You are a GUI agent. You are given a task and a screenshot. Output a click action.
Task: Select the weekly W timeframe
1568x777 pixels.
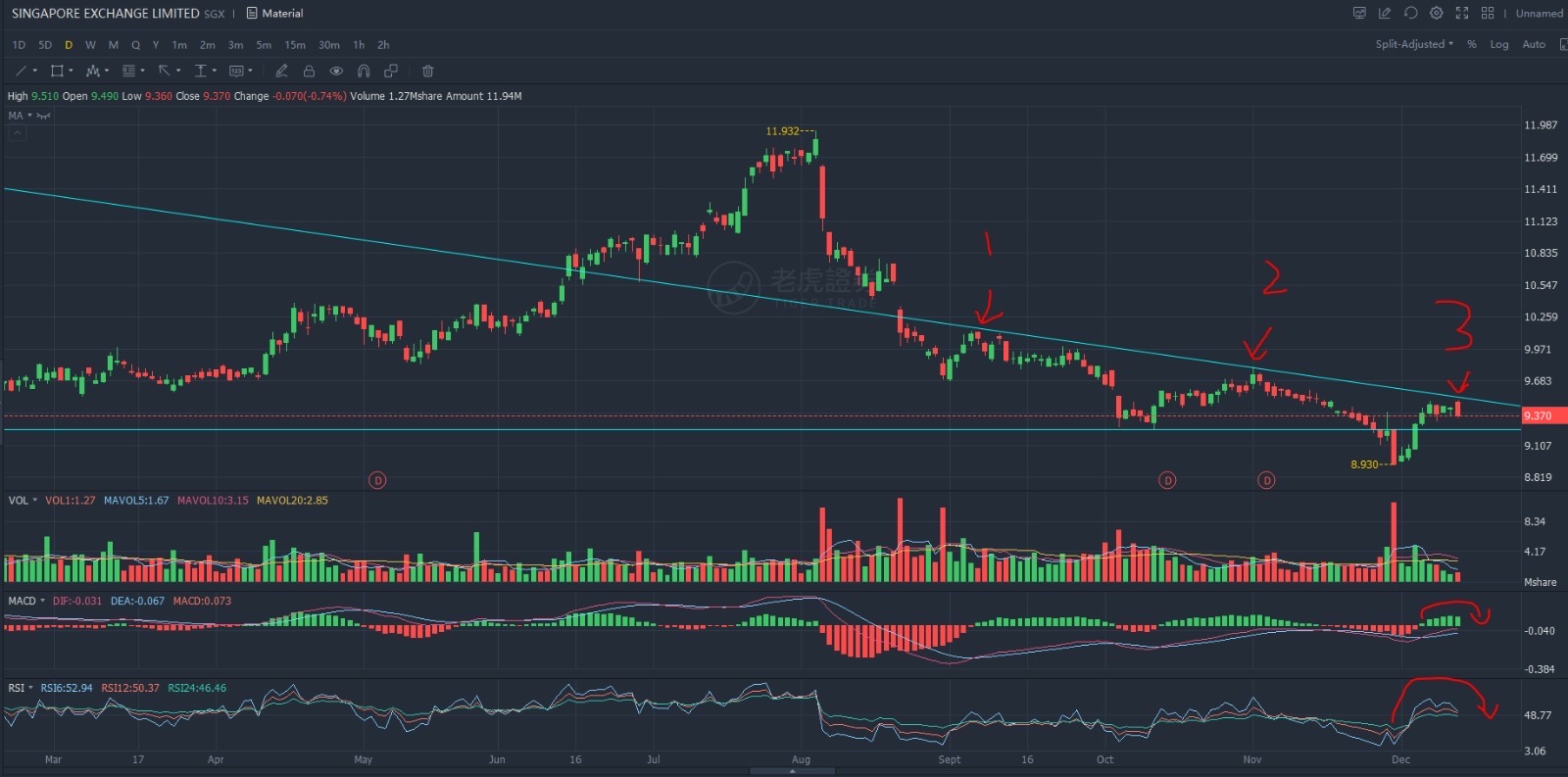click(x=90, y=45)
